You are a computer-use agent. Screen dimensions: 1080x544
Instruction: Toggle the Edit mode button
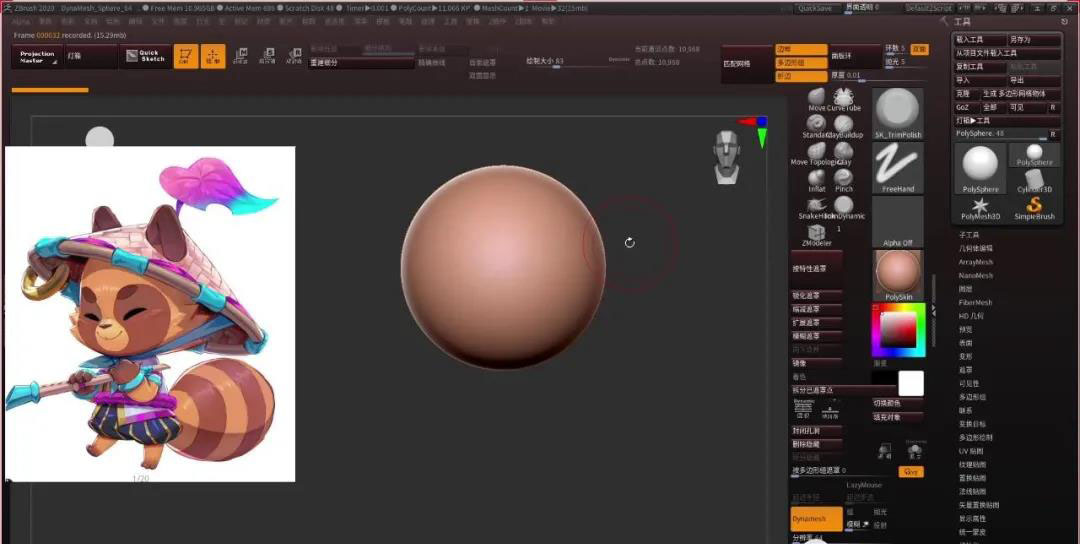click(x=185, y=56)
